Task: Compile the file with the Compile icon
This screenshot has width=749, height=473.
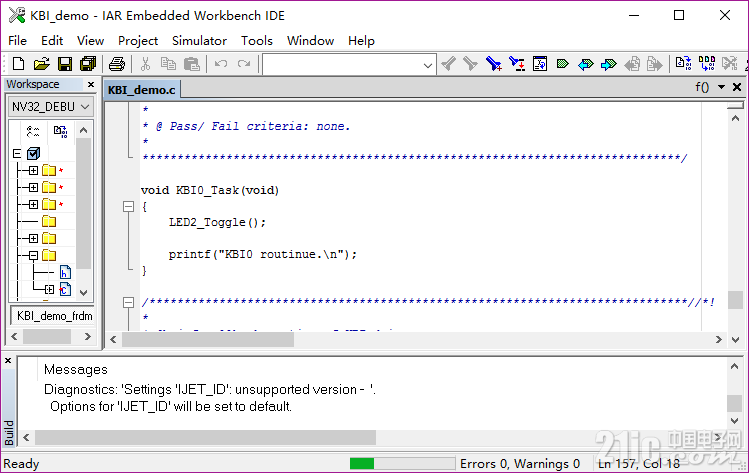Action: point(684,63)
